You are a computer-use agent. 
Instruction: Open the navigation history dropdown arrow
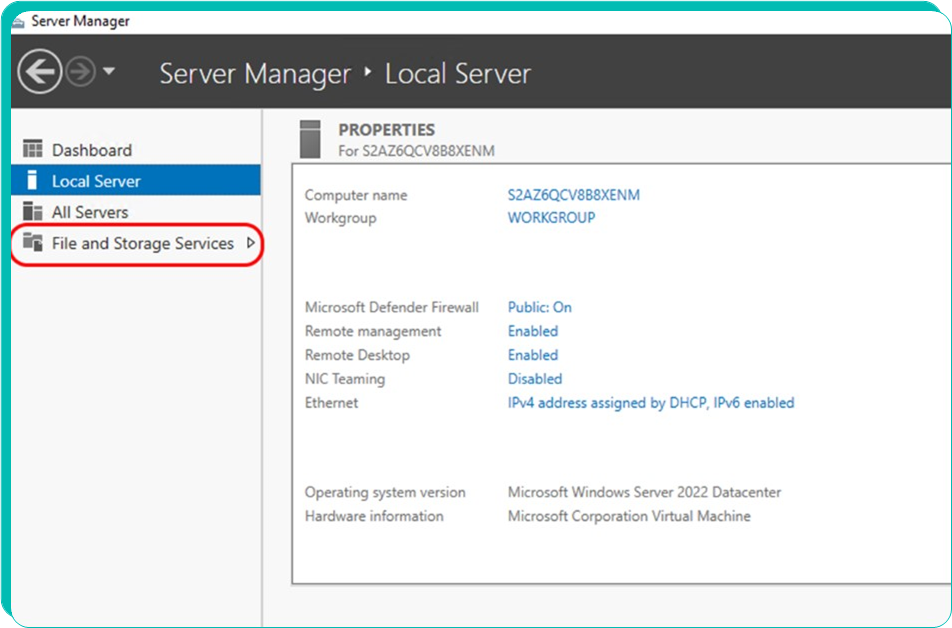109,71
